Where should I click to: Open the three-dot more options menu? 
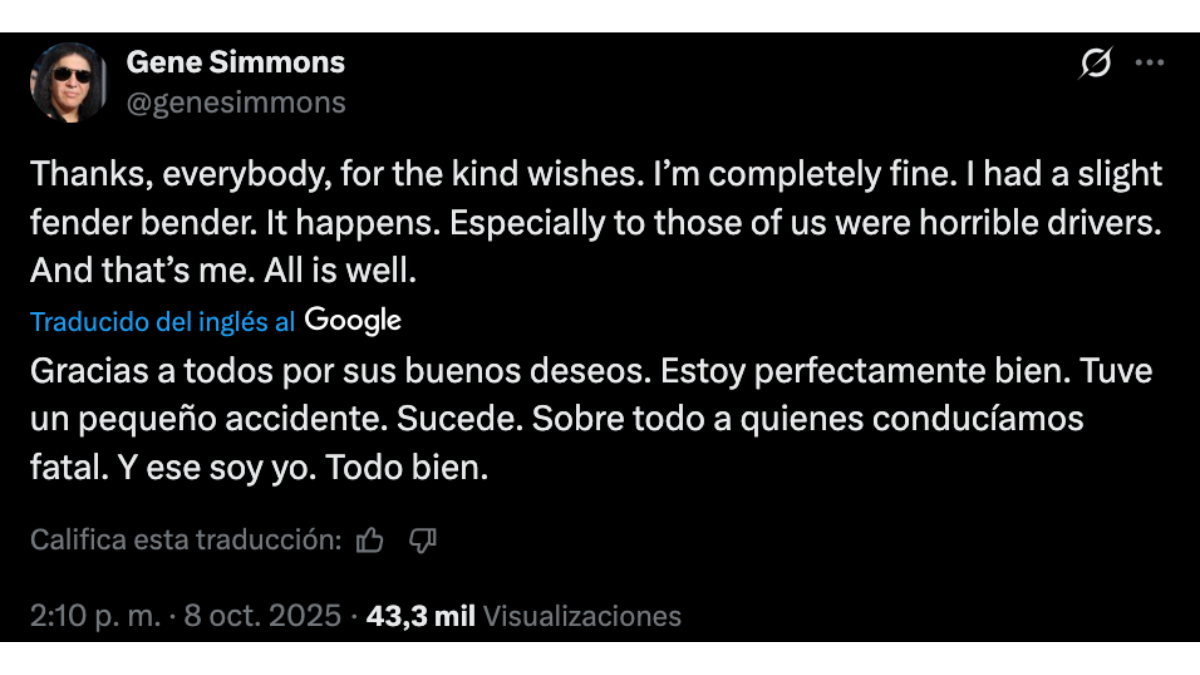pyautogui.click(x=1149, y=63)
